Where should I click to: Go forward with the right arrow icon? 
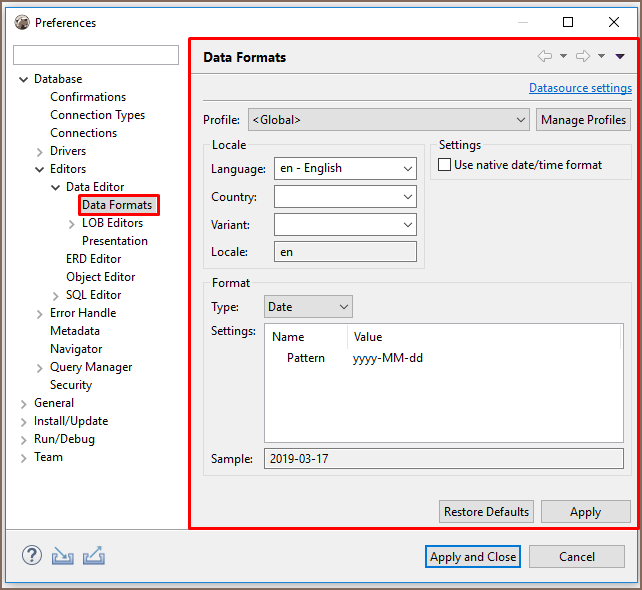click(583, 56)
